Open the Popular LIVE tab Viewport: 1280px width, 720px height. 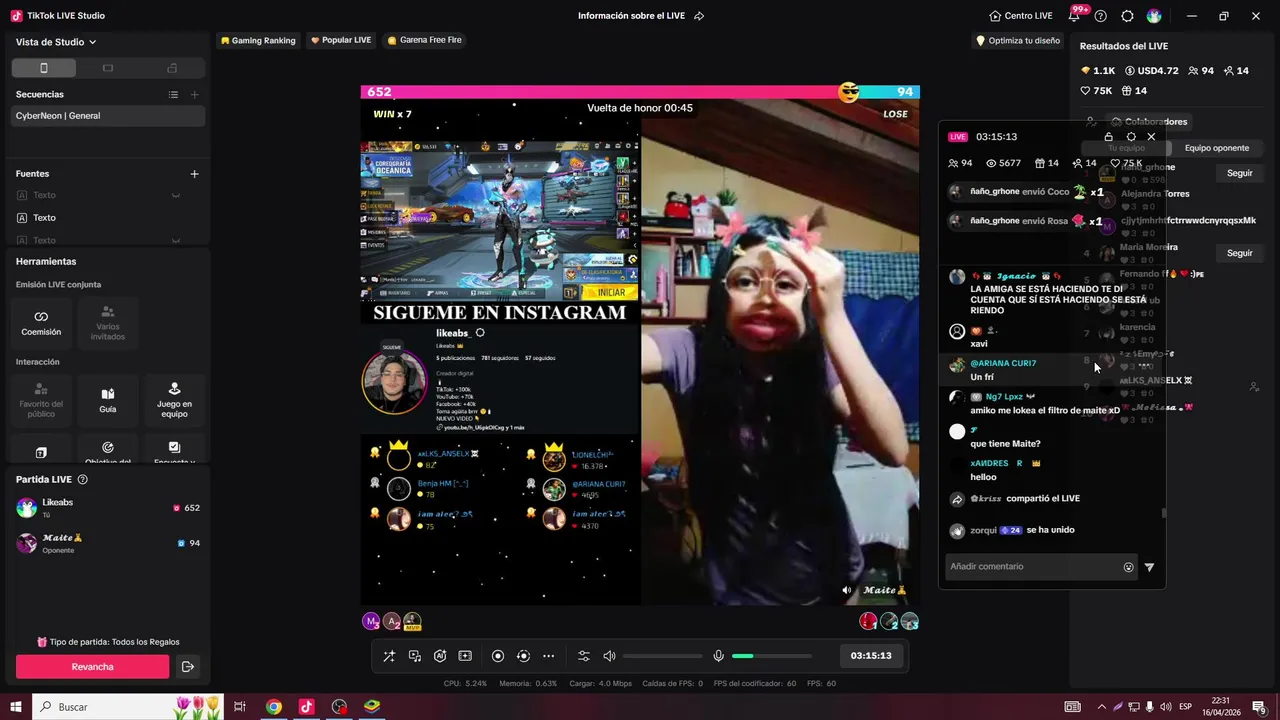click(x=341, y=40)
